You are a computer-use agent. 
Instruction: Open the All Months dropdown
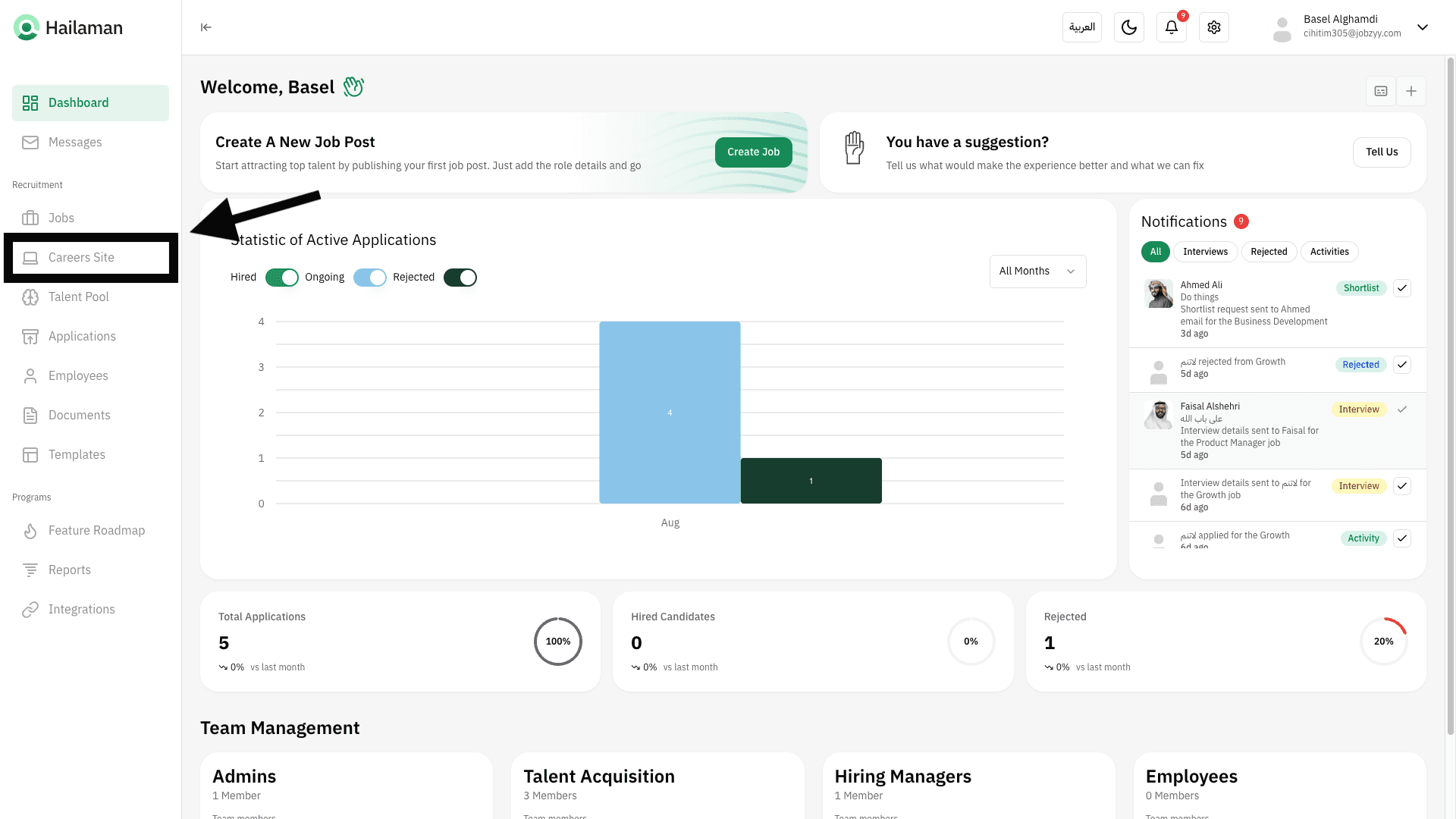(x=1037, y=271)
